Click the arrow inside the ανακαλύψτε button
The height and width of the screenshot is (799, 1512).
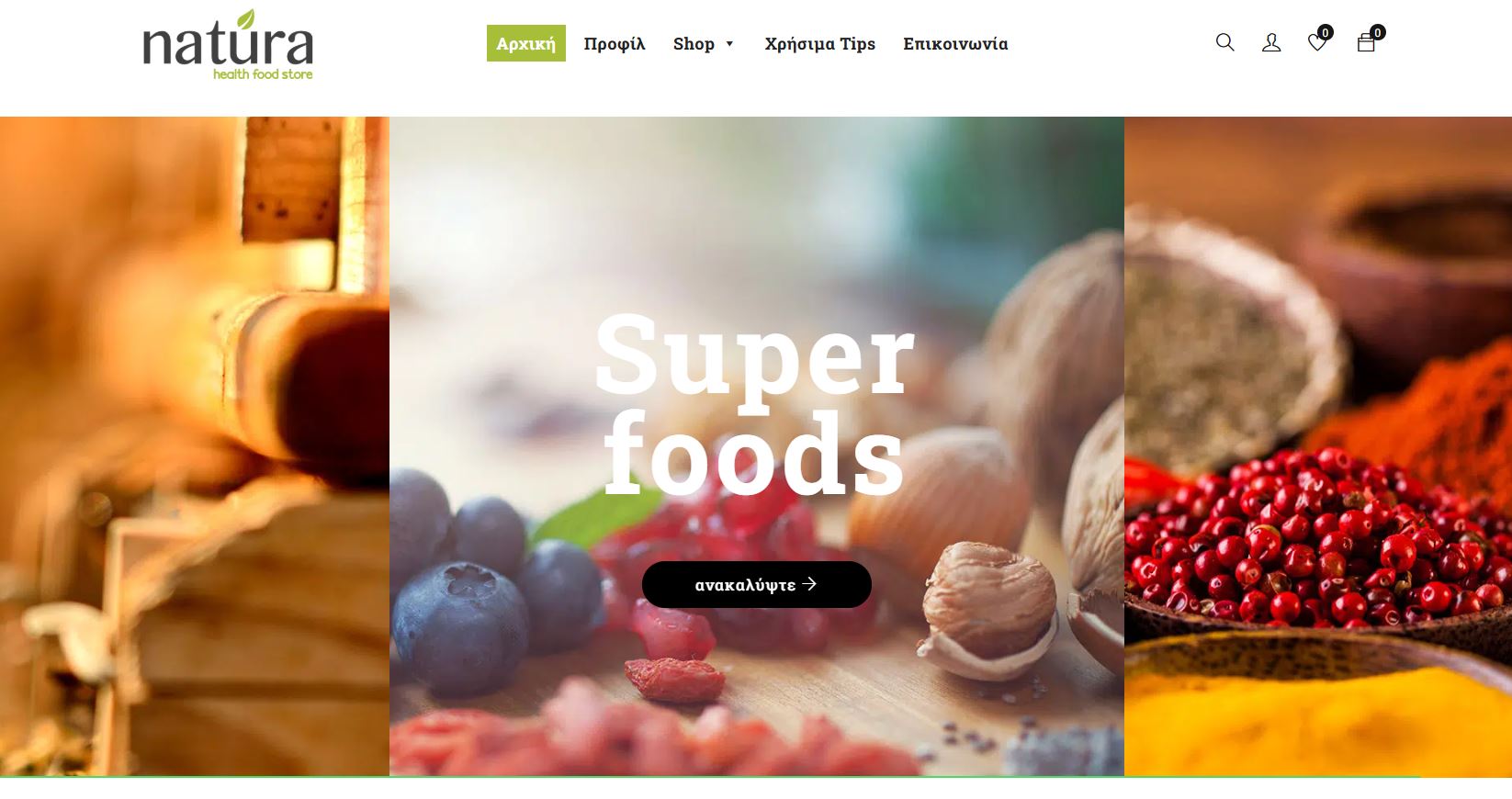point(809,583)
